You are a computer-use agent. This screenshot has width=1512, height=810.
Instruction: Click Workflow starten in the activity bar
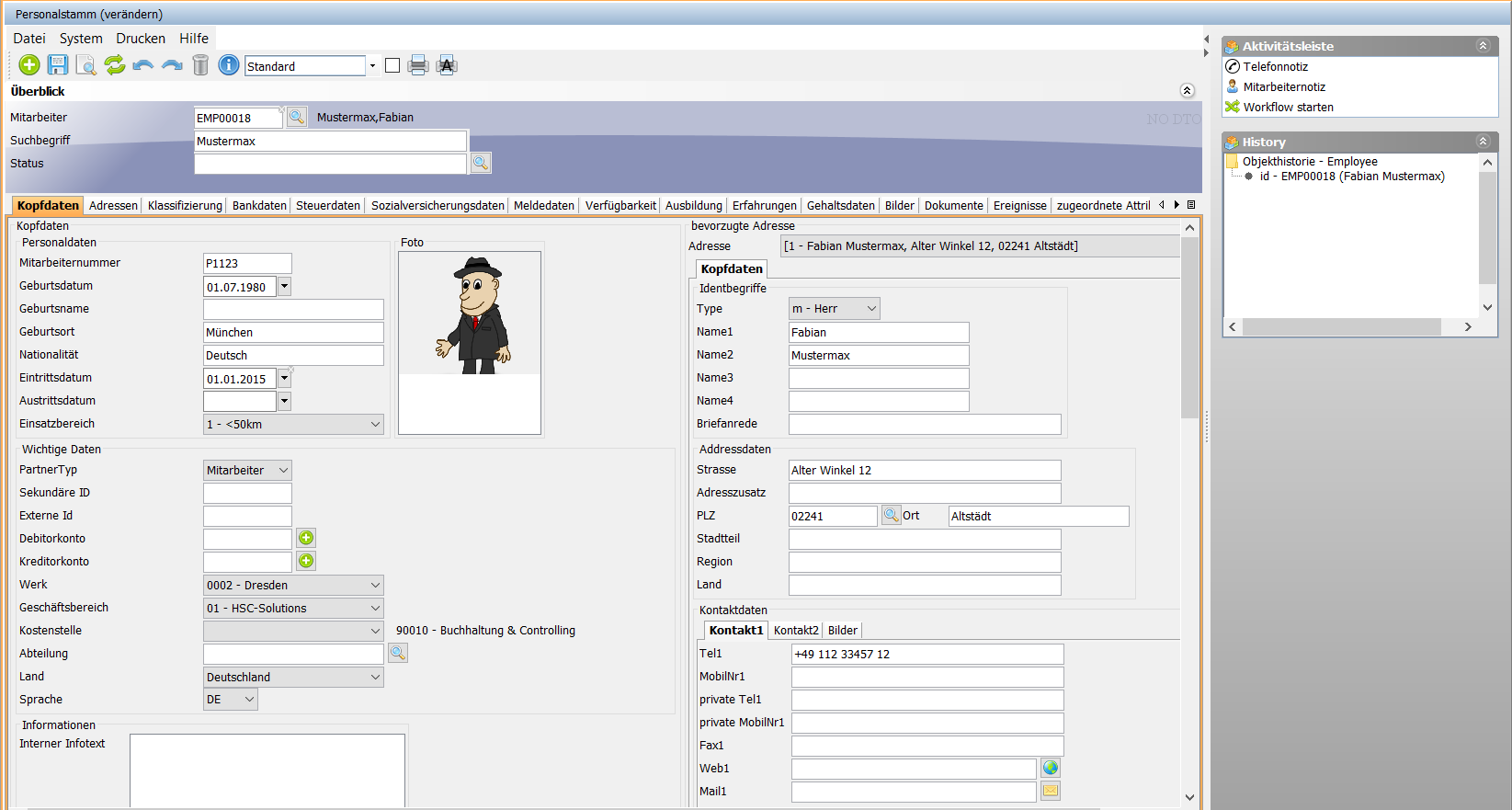[x=1288, y=108]
